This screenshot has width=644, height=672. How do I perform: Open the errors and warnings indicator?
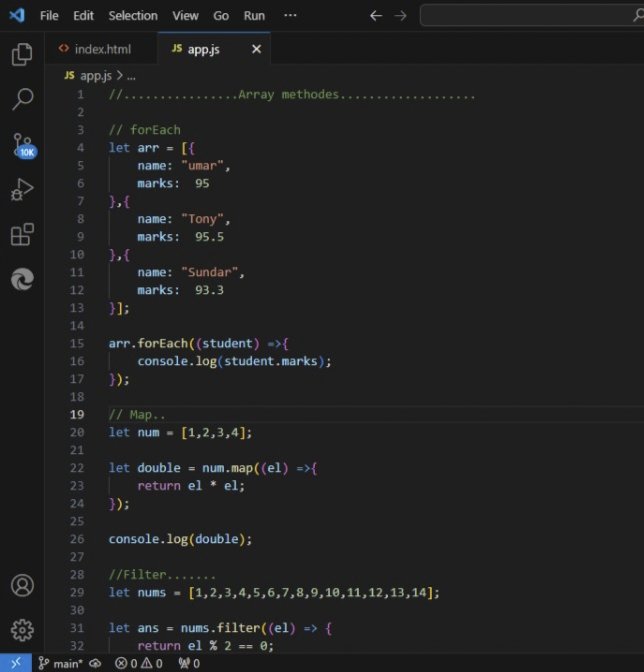[139, 663]
